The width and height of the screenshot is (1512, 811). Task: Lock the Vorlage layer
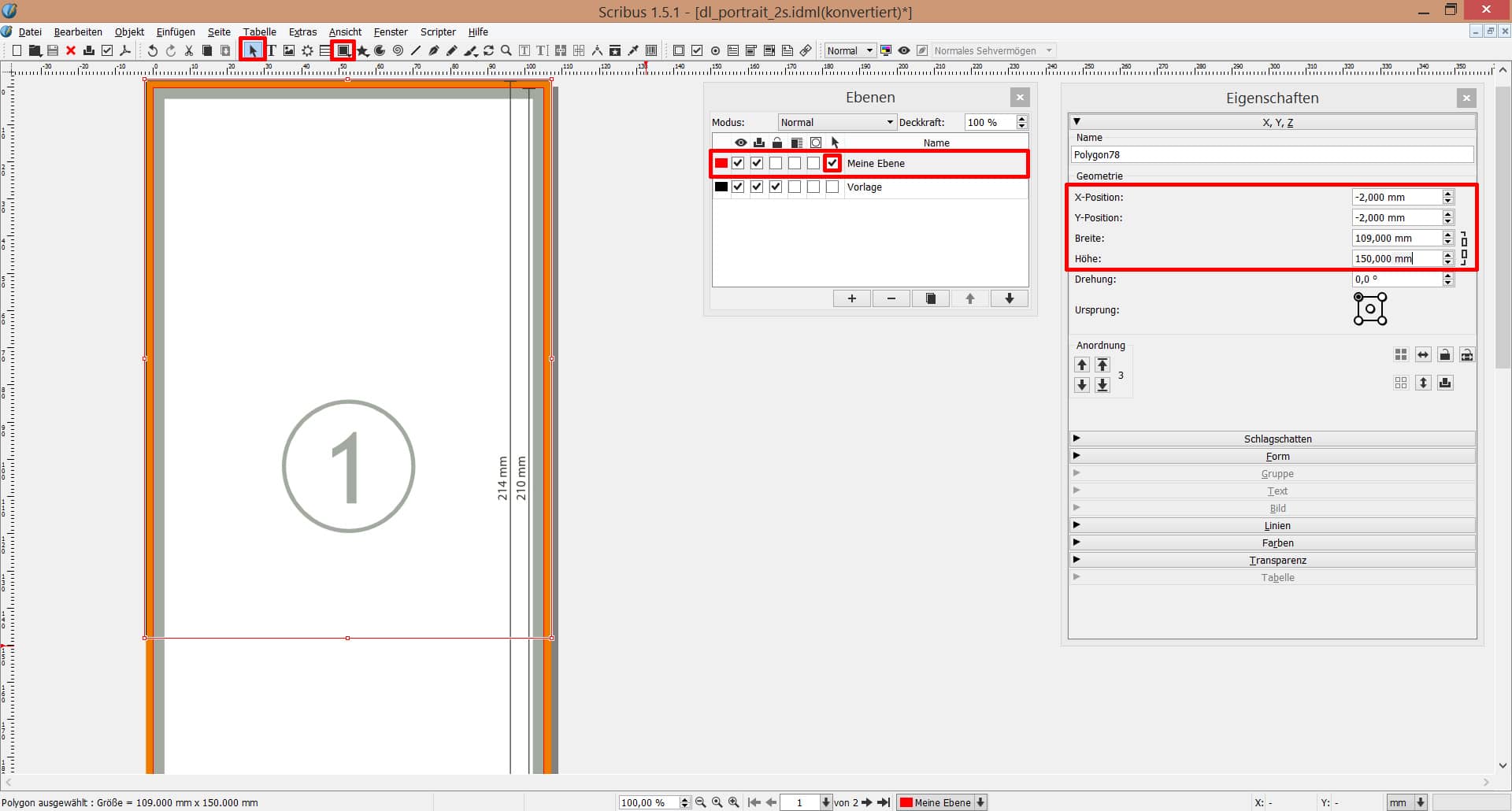[x=776, y=187]
